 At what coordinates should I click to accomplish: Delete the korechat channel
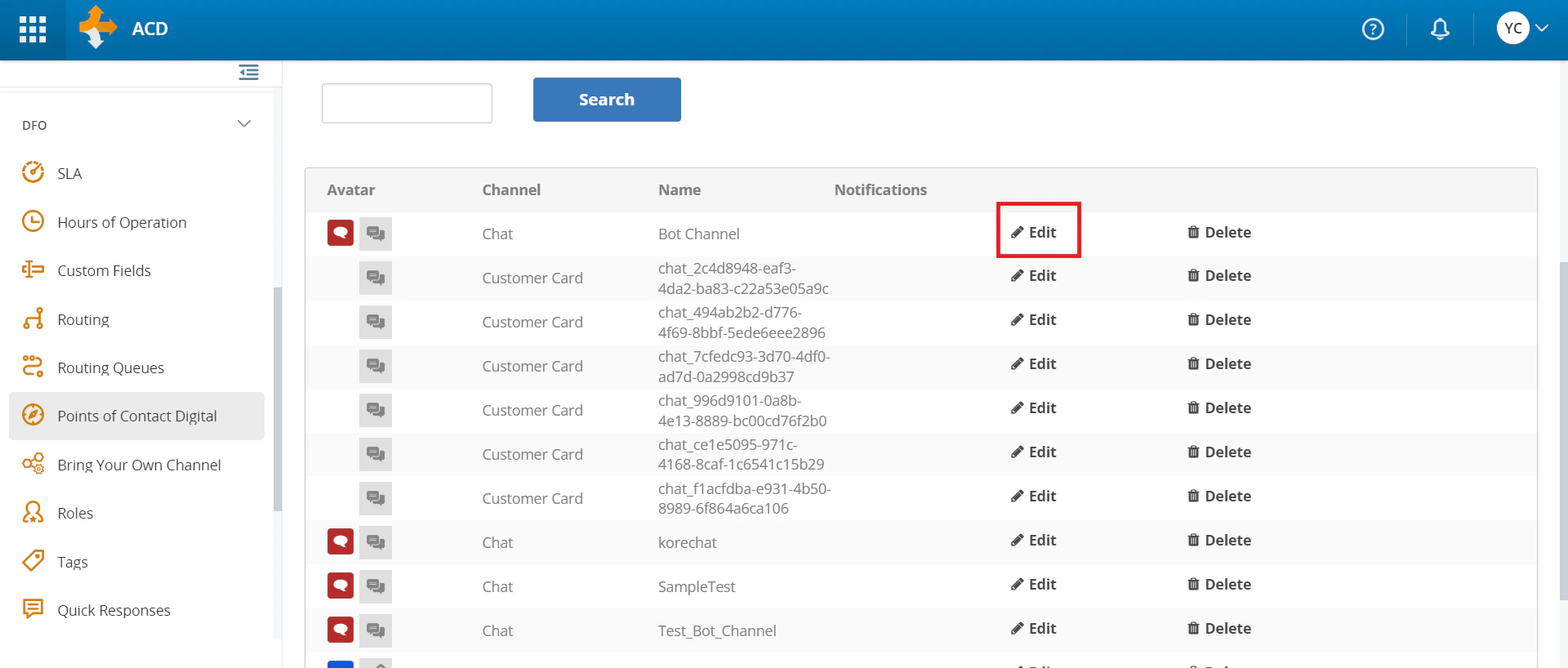(x=1219, y=541)
